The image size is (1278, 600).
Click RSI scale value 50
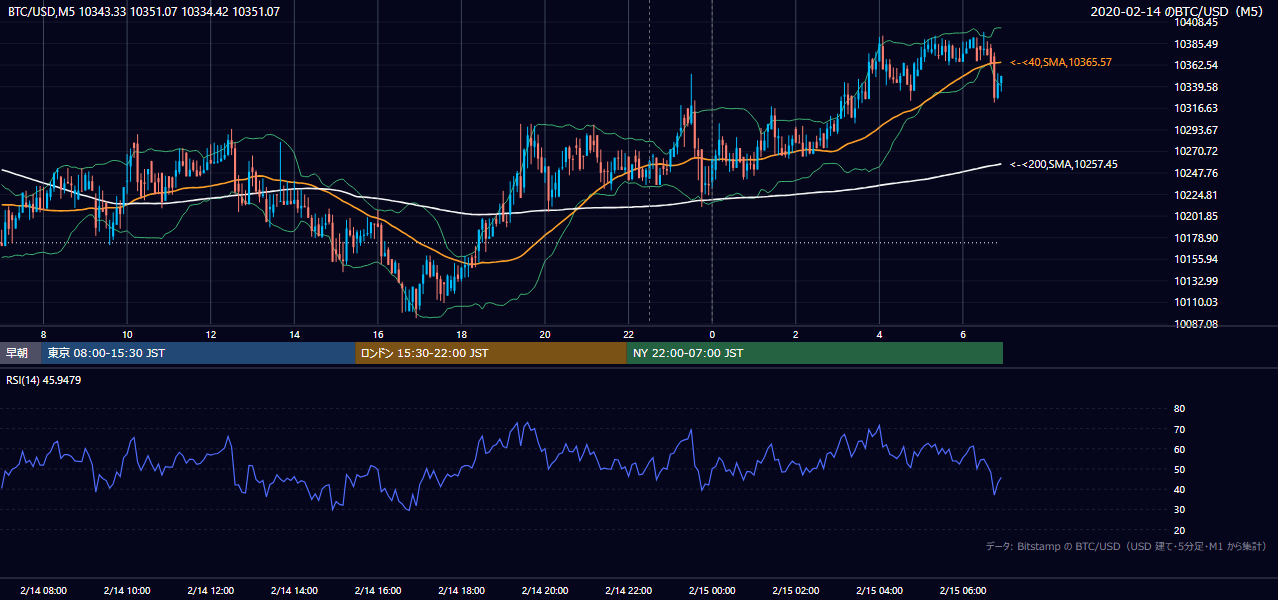click(1179, 469)
